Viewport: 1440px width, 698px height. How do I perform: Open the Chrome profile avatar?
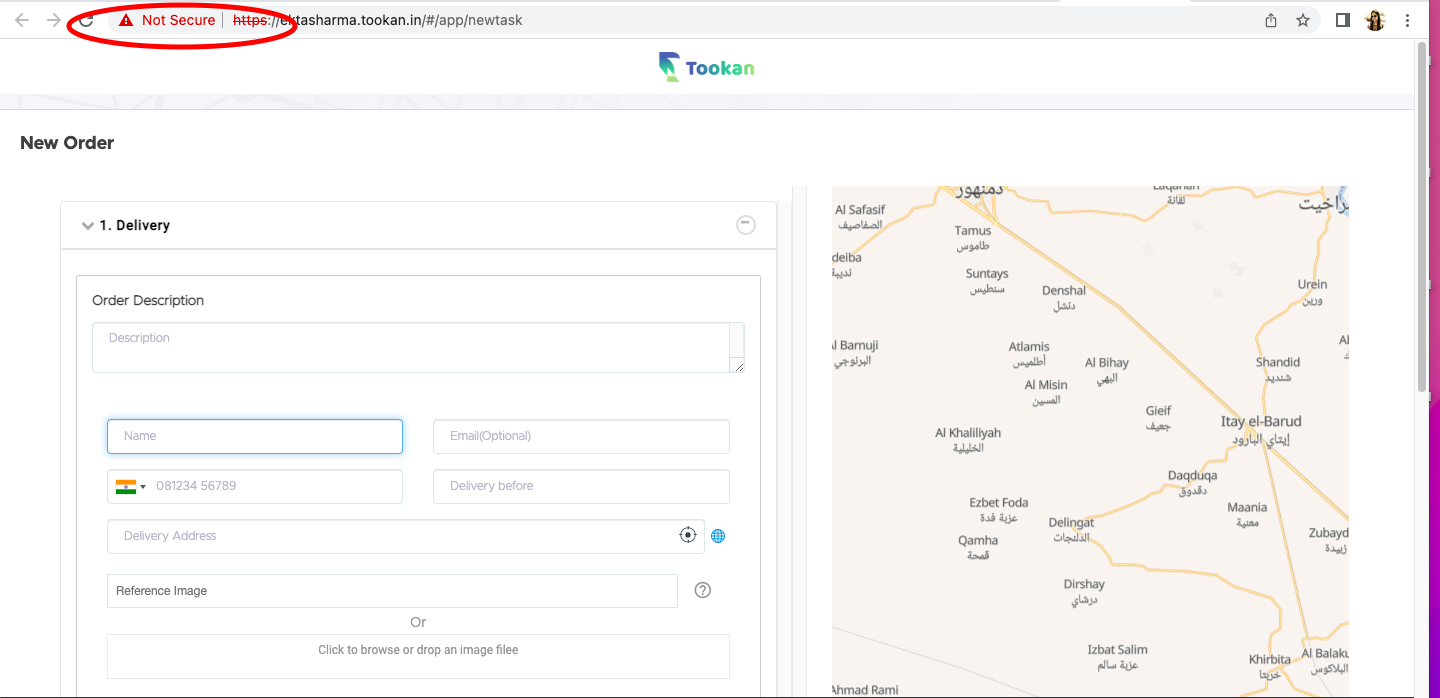tap(1375, 20)
